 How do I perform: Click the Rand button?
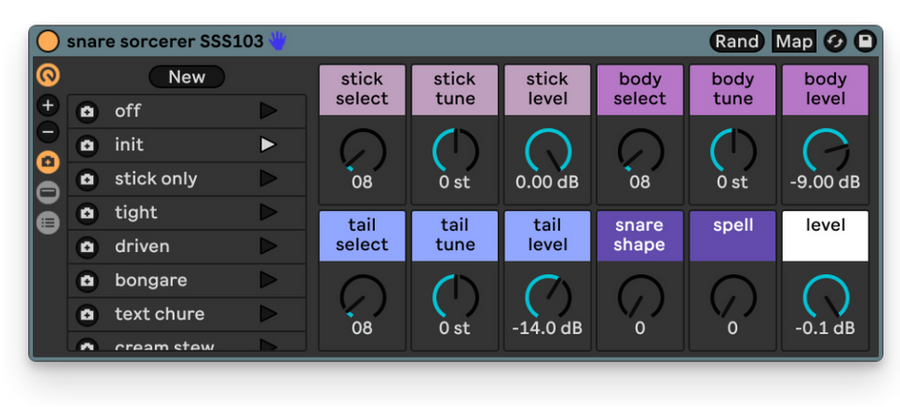[737, 41]
